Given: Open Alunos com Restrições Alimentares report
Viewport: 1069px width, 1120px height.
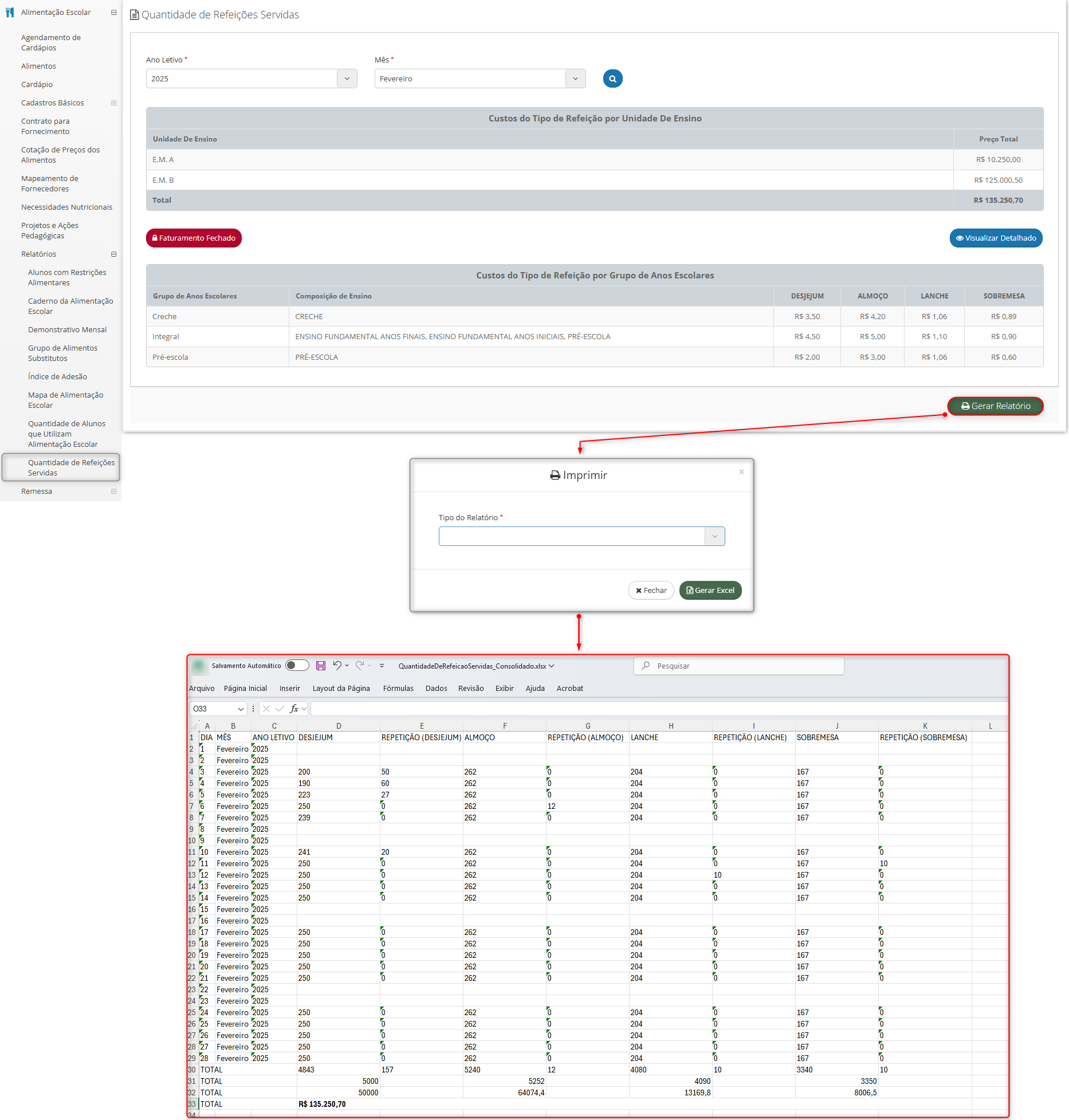Looking at the screenshot, I should (x=67, y=277).
